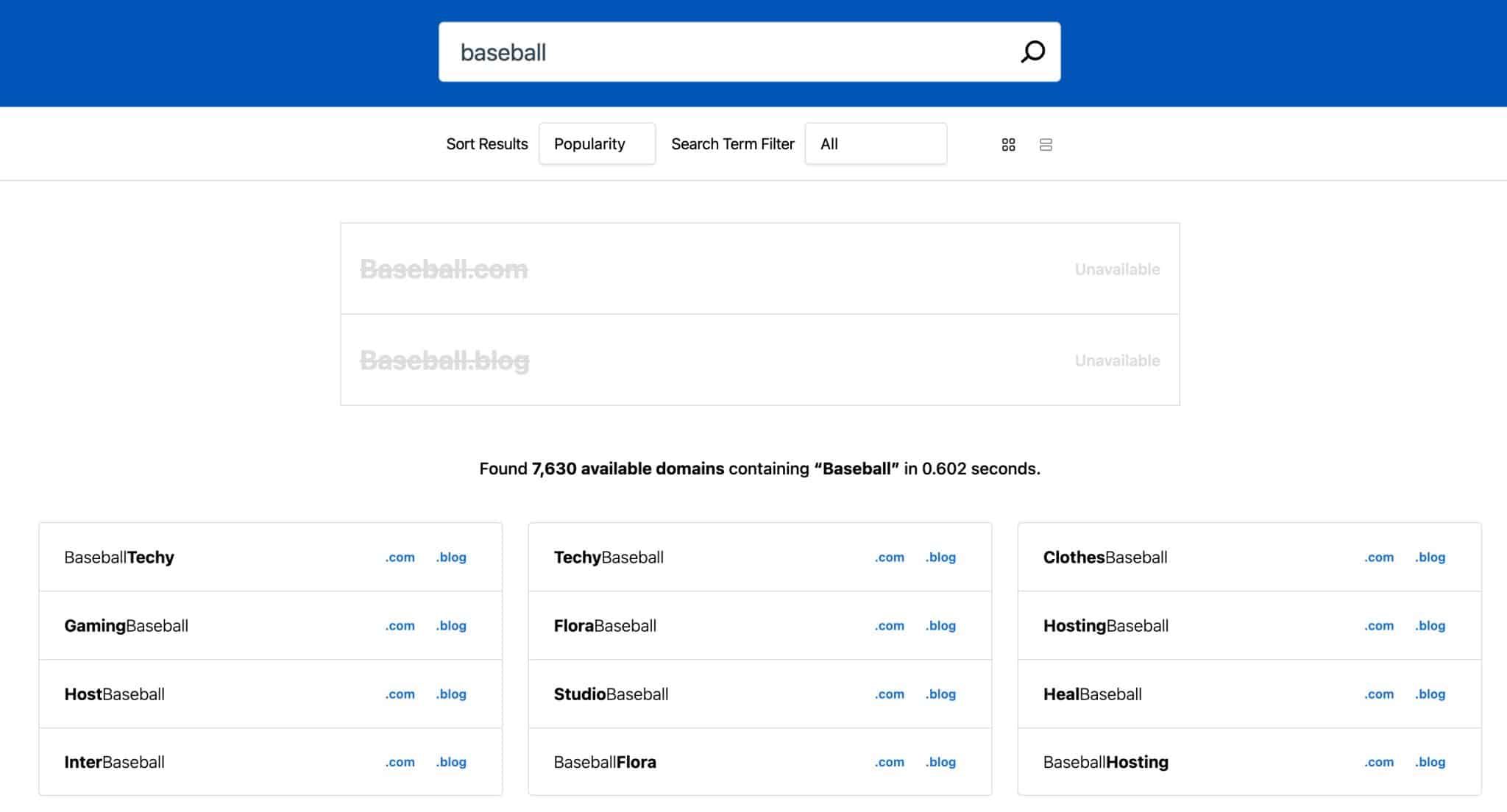The width and height of the screenshot is (1507, 812).
Task: Click the unavailable Baseball.com result
Action: tap(760, 269)
